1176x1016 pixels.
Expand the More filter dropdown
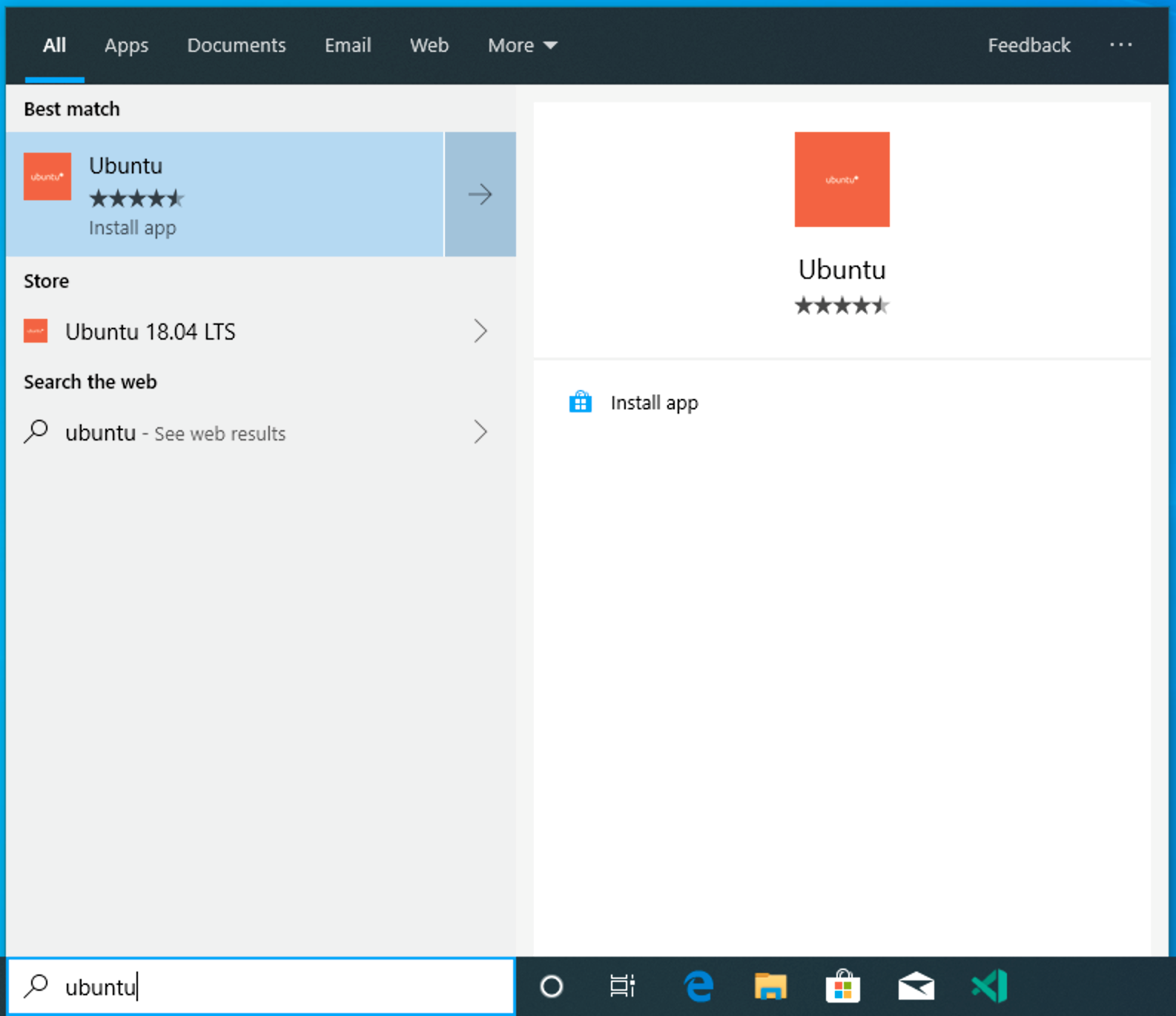pos(522,45)
